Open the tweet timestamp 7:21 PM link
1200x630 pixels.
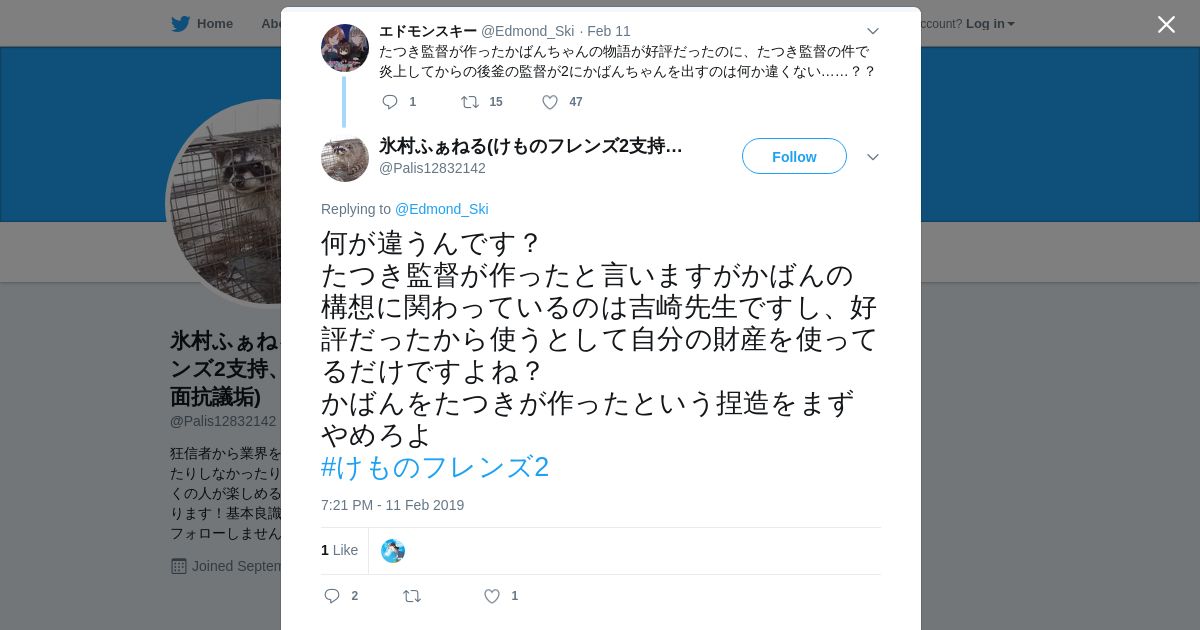click(x=392, y=505)
